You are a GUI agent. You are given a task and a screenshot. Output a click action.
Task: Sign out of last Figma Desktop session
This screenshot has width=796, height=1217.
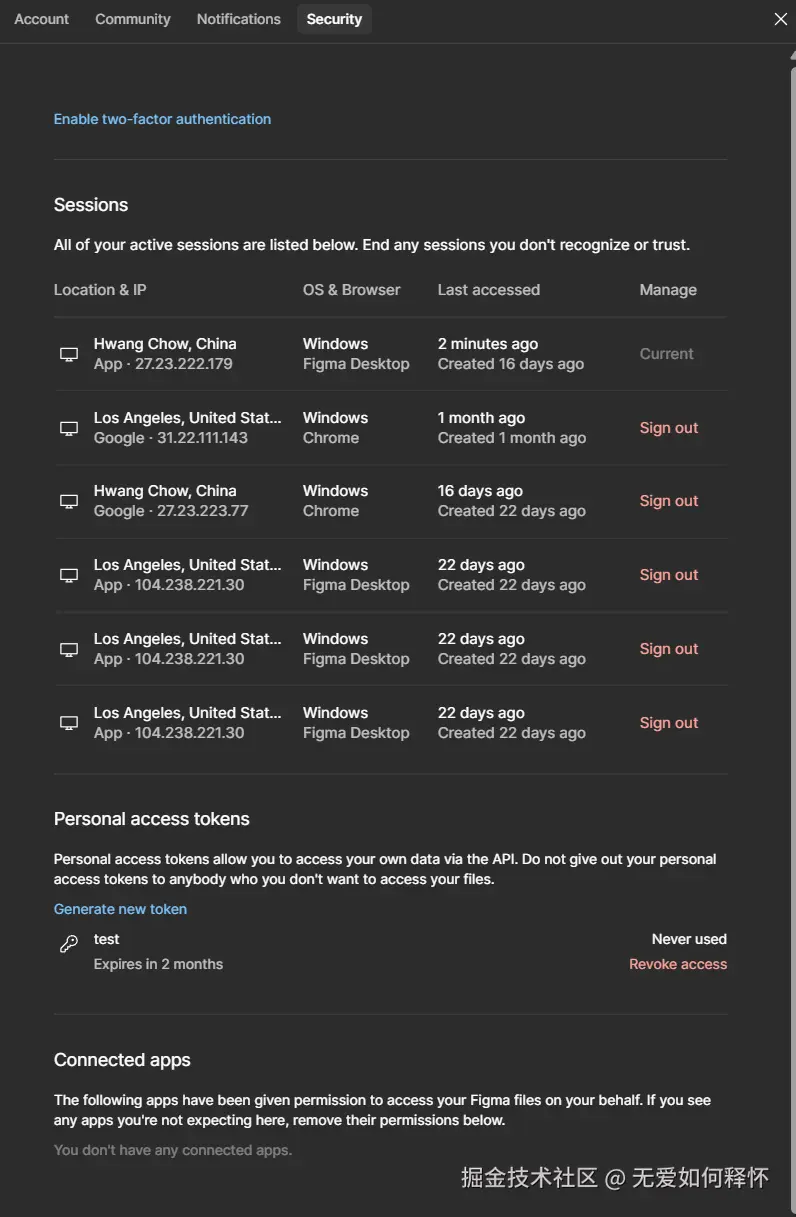(669, 723)
